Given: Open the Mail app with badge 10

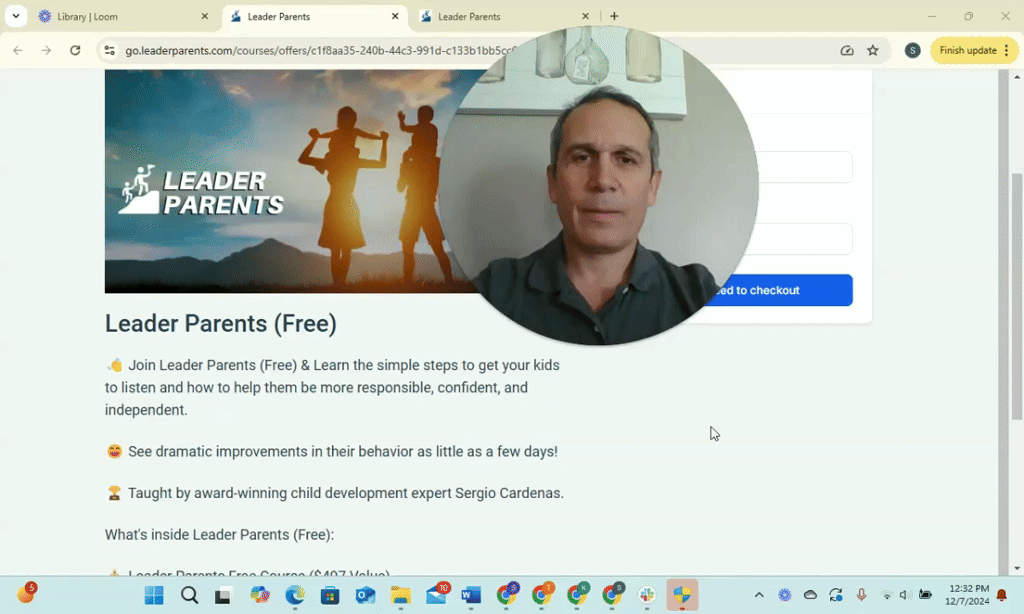Looking at the screenshot, I should point(436,595).
